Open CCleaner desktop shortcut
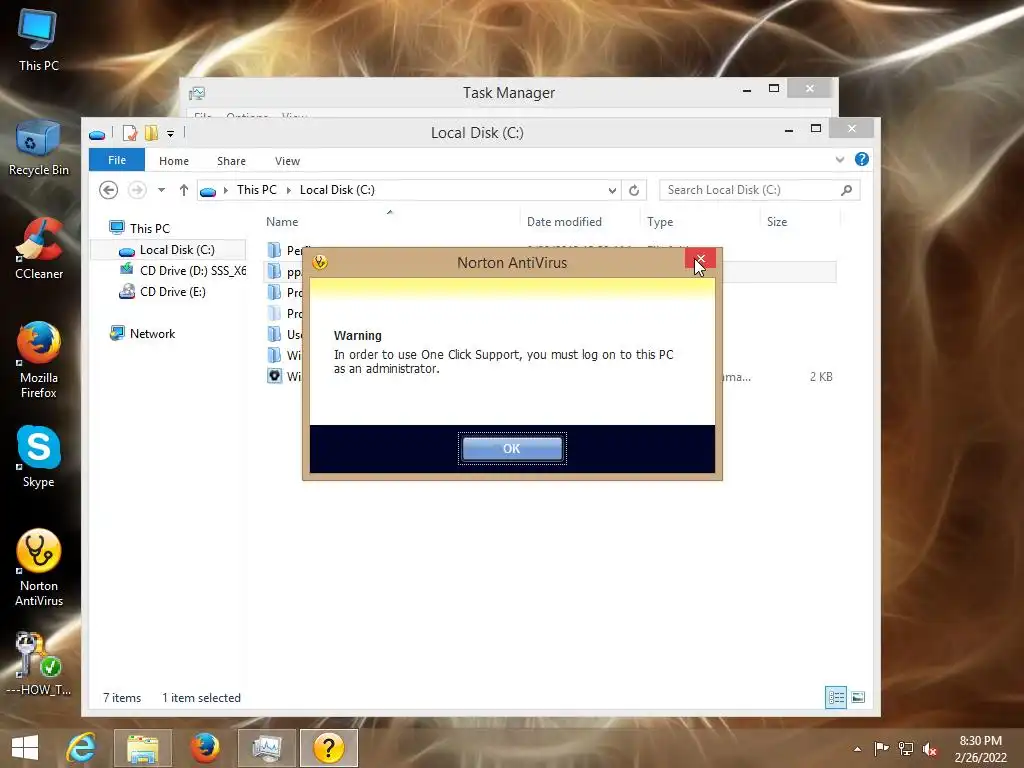 (39, 249)
